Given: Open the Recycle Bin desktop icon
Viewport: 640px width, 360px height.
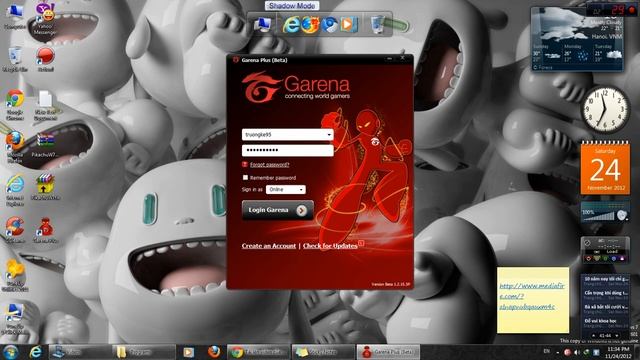Looking at the screenshot, I should point(15,60).
